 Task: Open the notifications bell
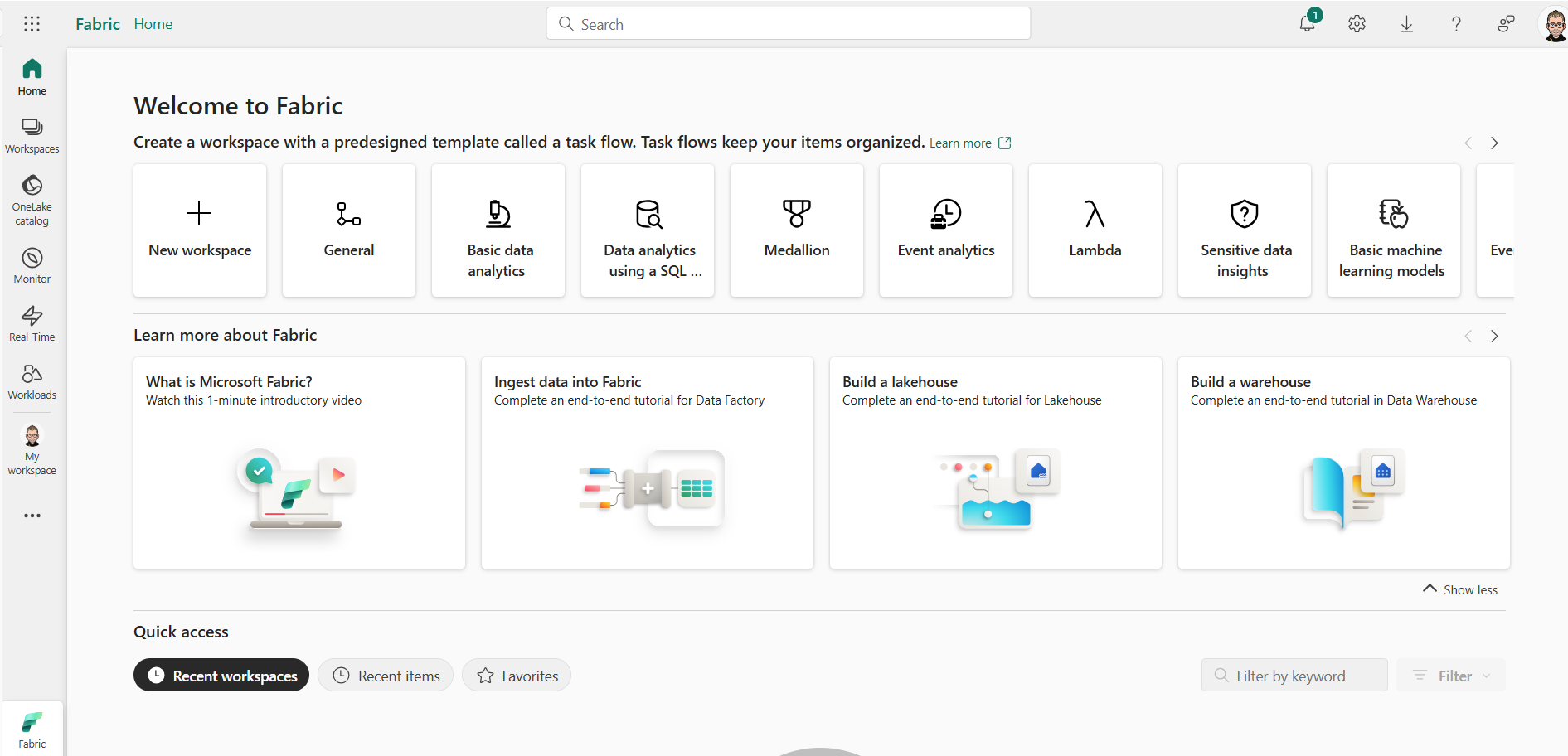pos(1308,23)
